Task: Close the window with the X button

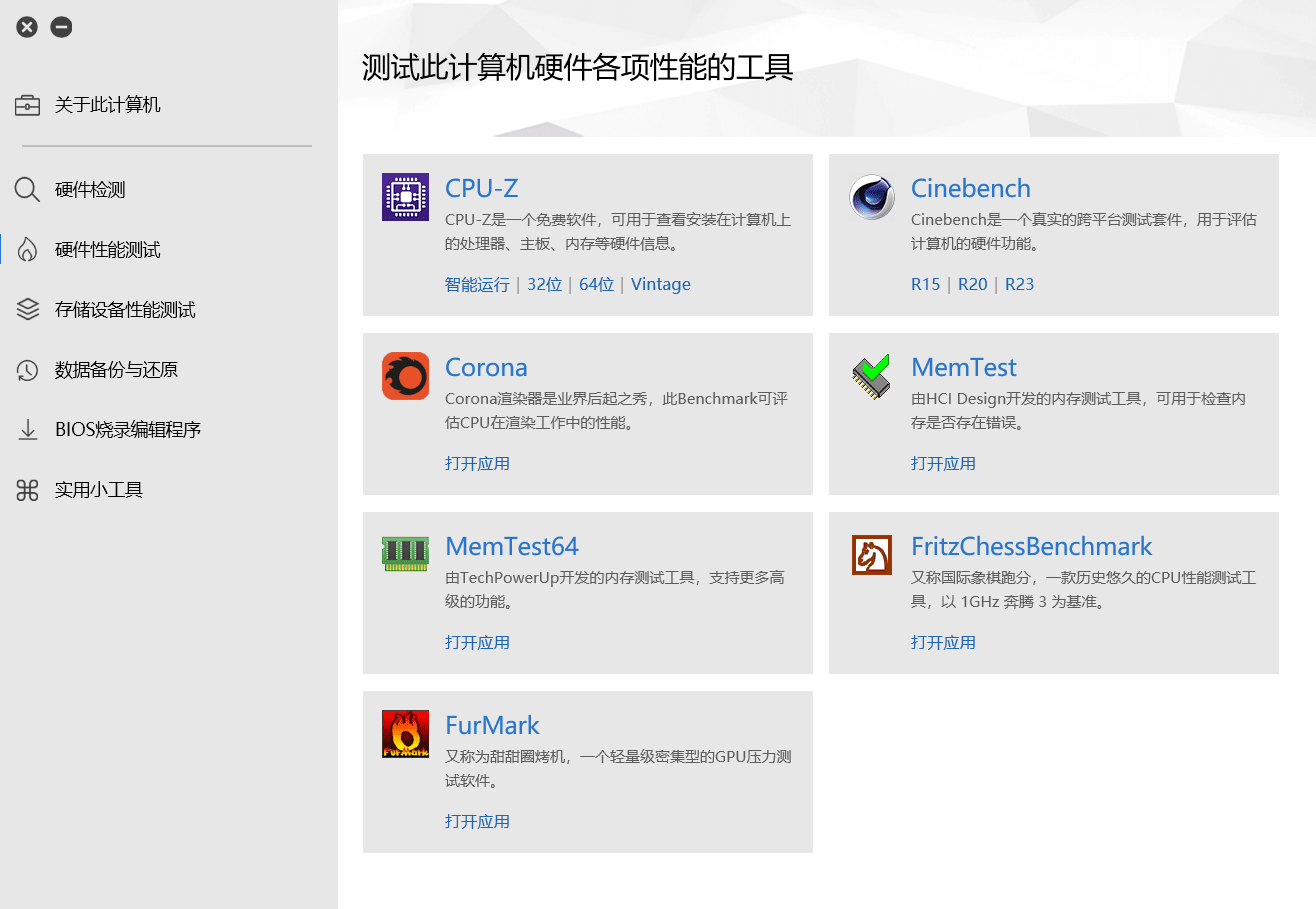Action: point(27,27)
